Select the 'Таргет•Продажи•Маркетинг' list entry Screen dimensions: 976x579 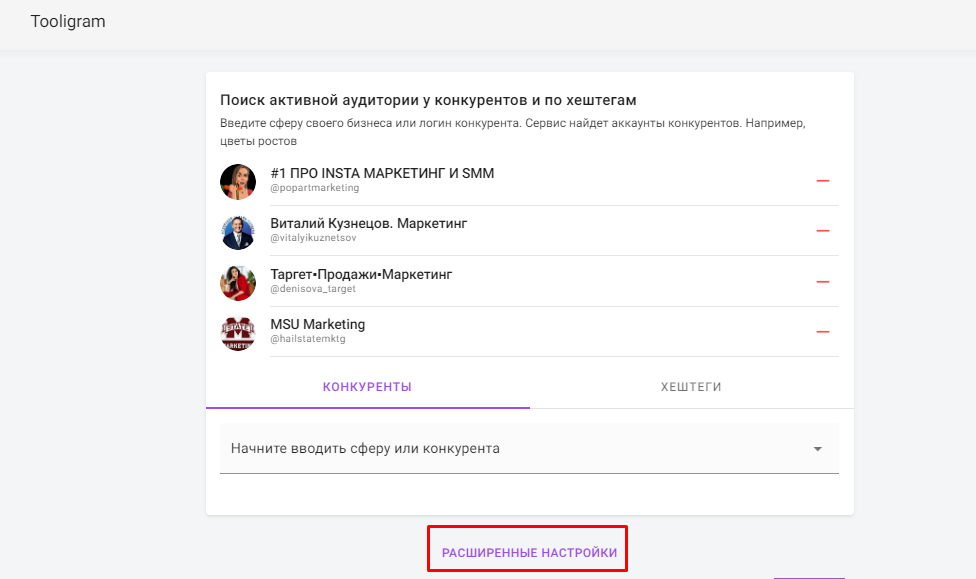click(361, 274)
